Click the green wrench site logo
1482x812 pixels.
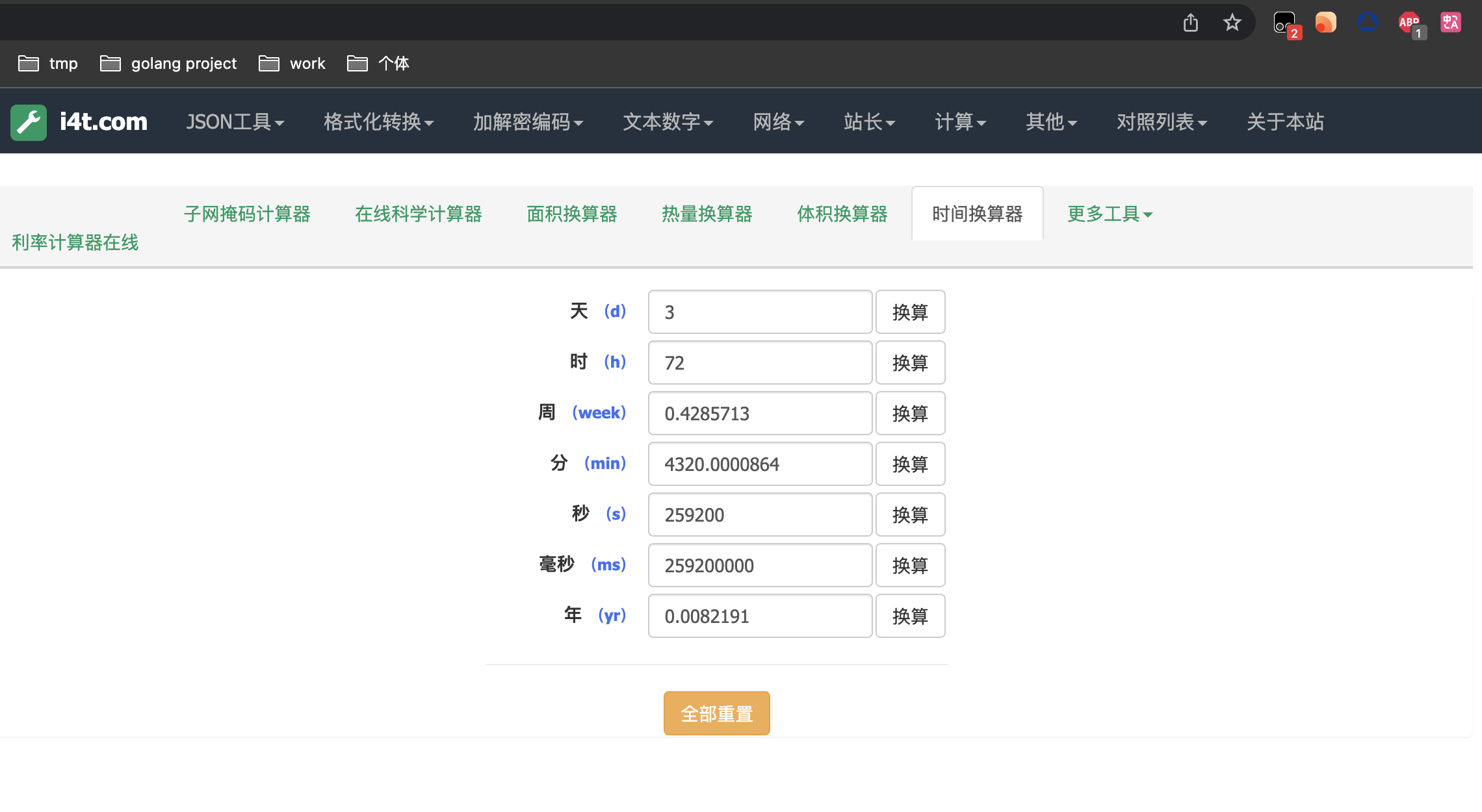(29, 122)
